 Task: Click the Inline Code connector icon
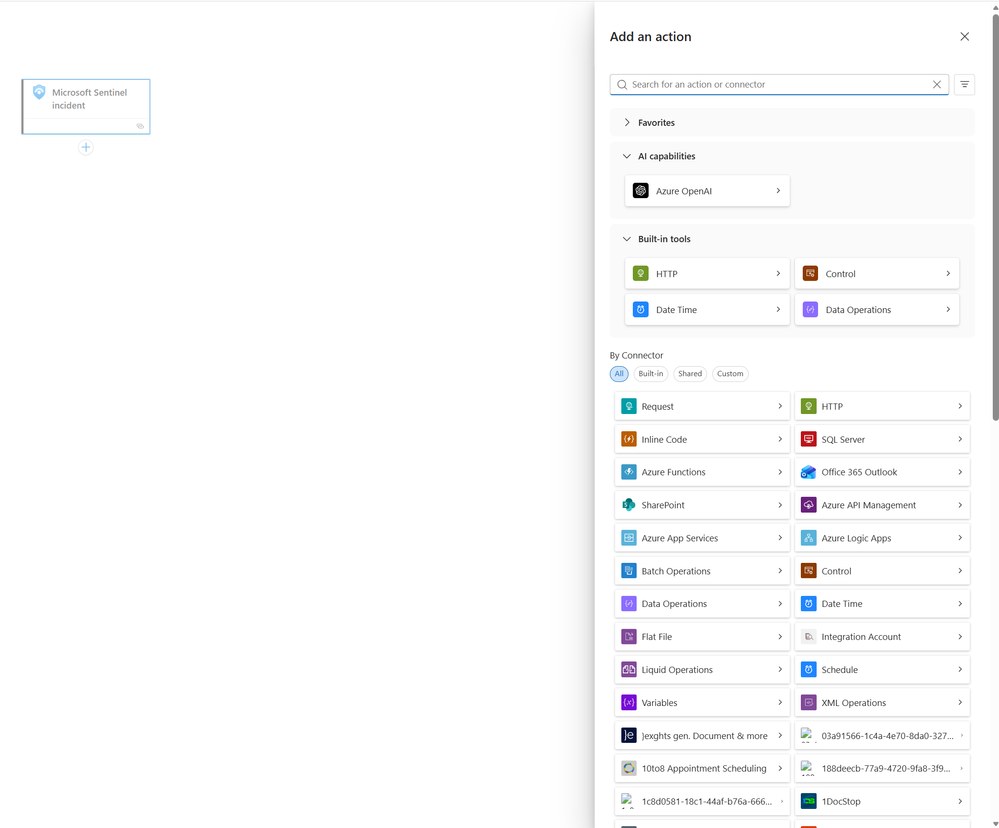click(x=629, y=439)
